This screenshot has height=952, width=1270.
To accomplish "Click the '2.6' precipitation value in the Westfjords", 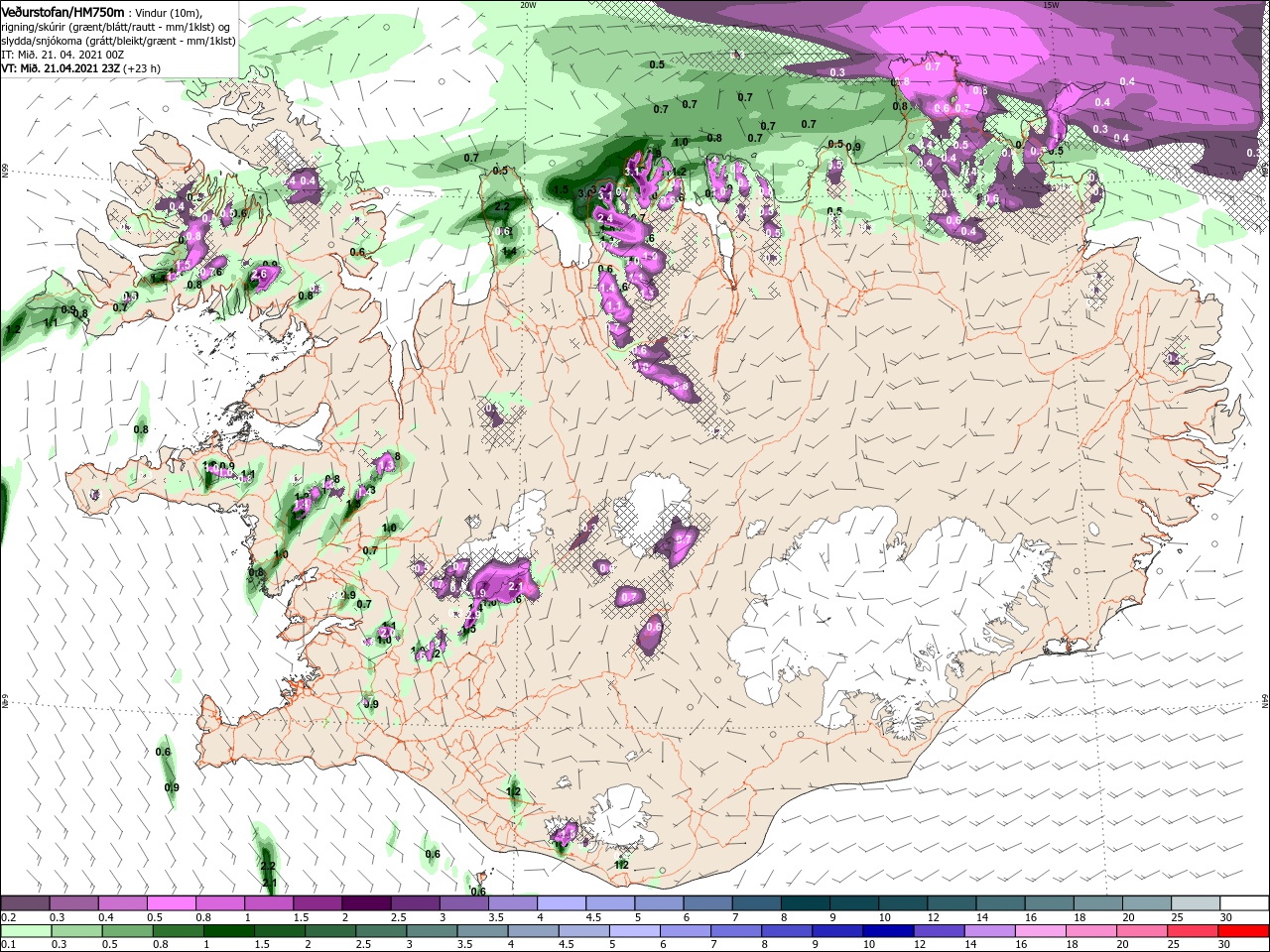I will tap(260, 274).
